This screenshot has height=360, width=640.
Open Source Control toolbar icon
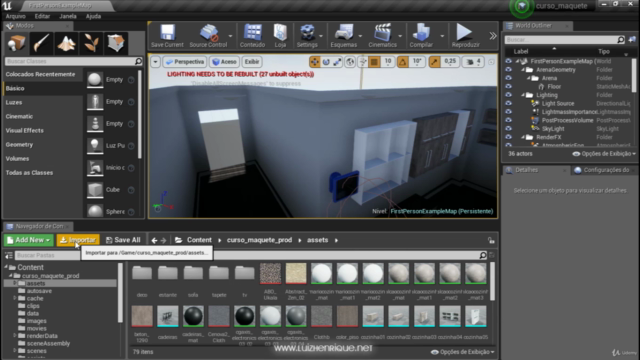(x=208, y=36)
